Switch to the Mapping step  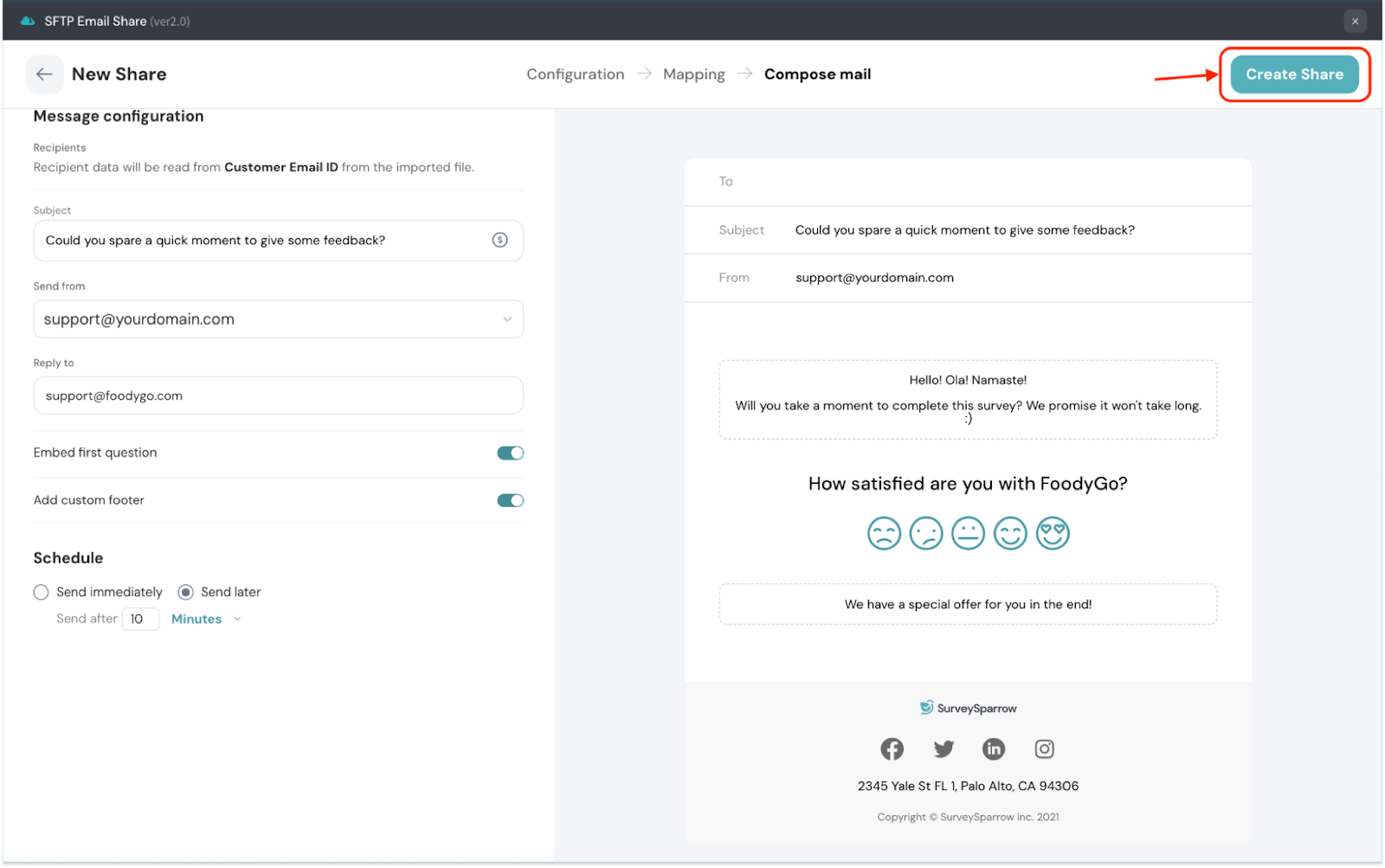pyautogui.click(x=693, y=74)
